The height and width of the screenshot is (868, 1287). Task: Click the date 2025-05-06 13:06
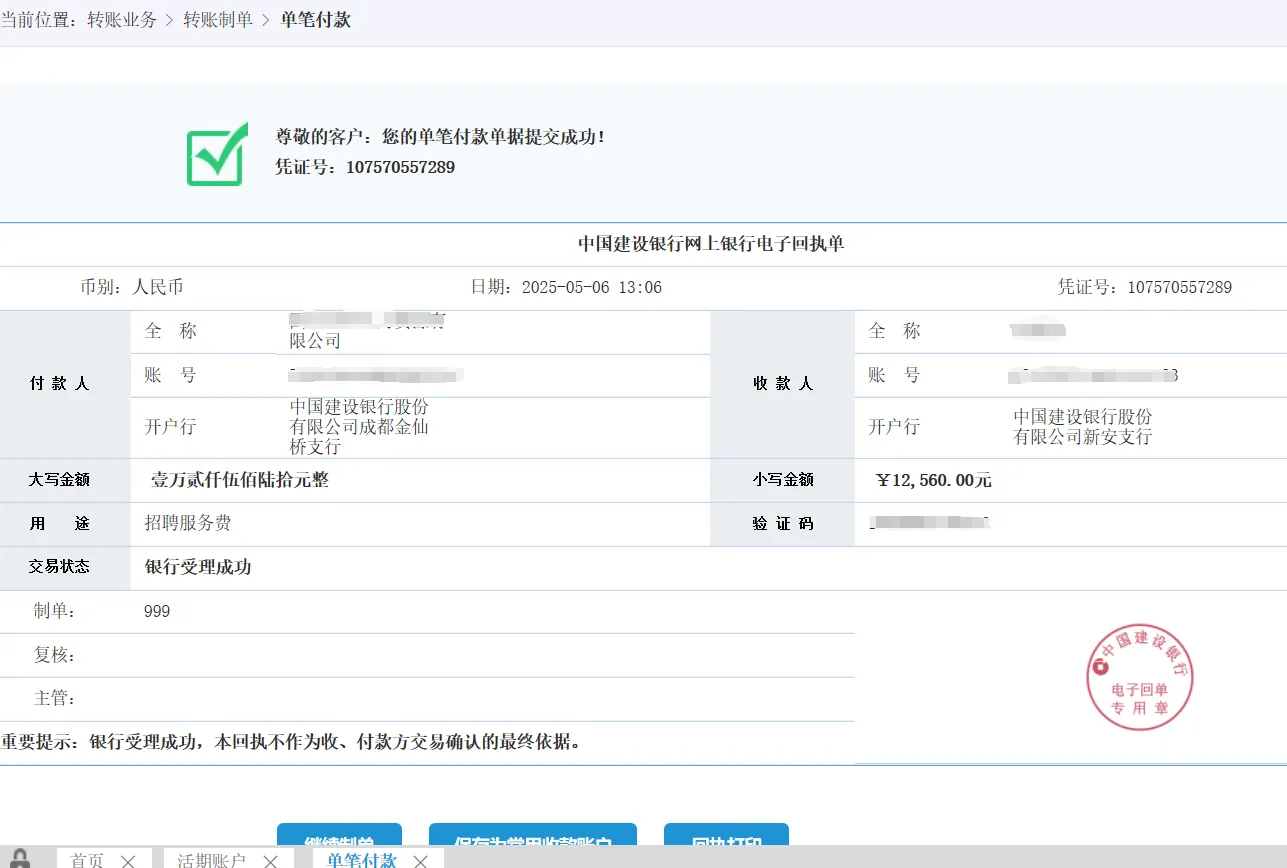(x=592, y=287)
